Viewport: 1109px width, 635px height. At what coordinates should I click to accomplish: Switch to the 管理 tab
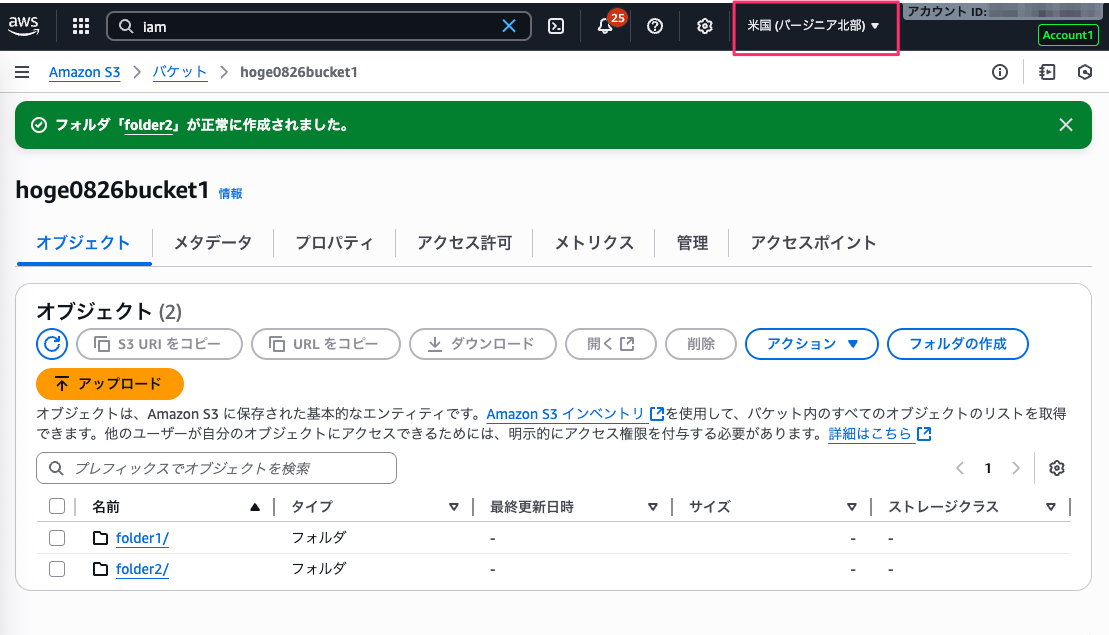click(692, 243)
